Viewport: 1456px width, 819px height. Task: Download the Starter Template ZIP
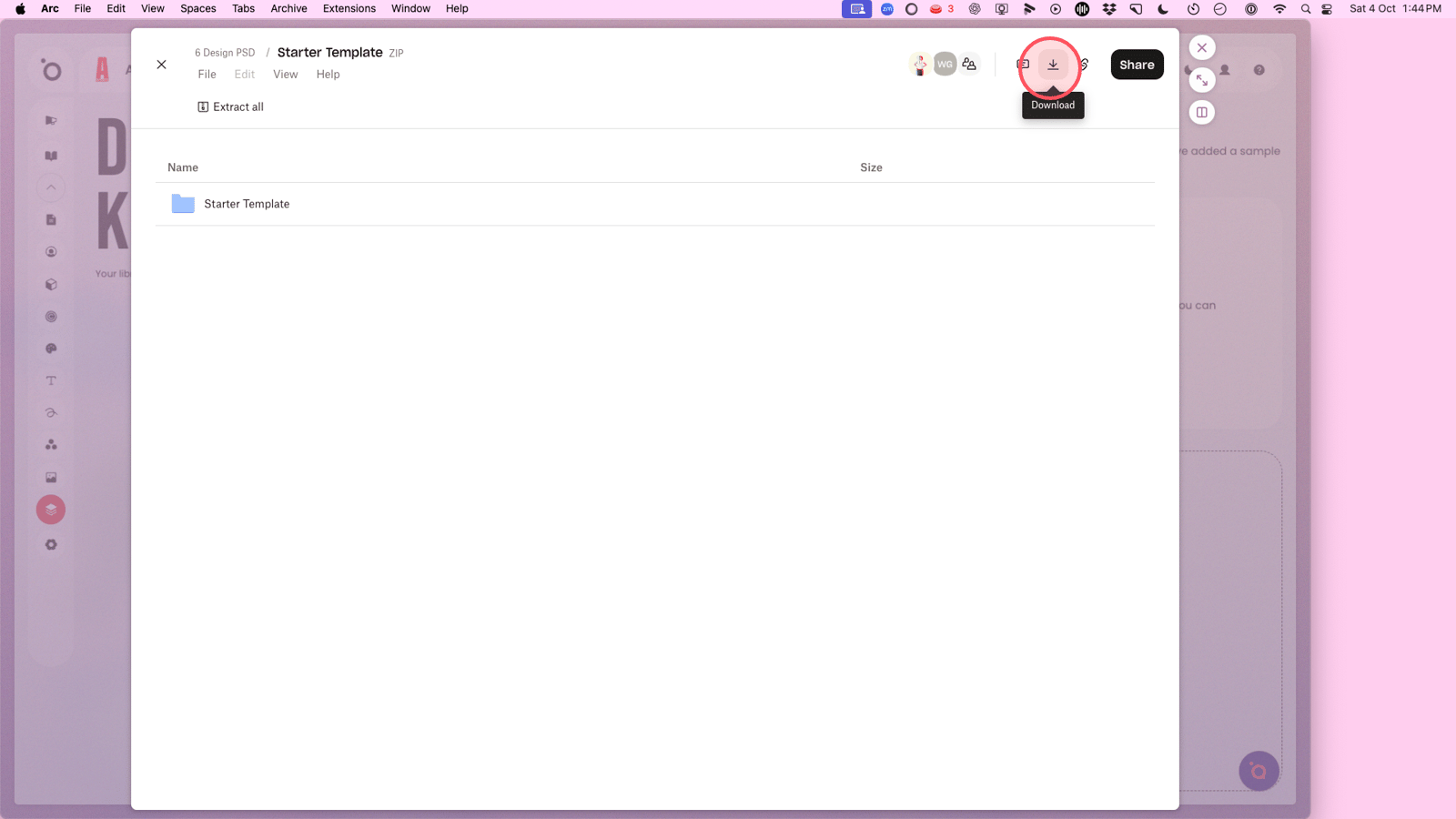pos(1053,65)
